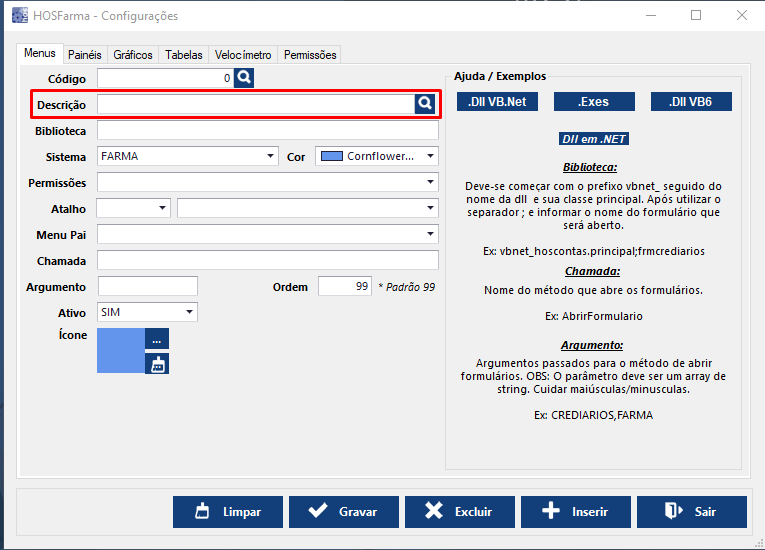Screen dimensions: 765x550
Task: Open the Cor color dropdown
Action: 430,157
